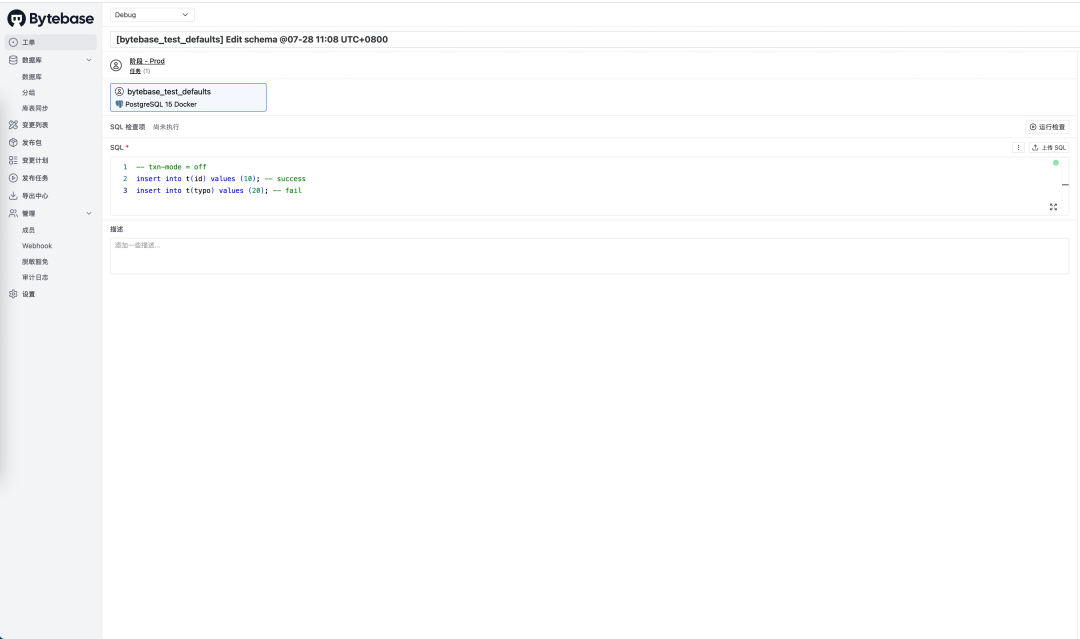Image resolution: width=1080 pixels, height=639 pixels.
Task: Click the task status icon in bytebase_test_defaults card
Action: click(x=119, y=92)
